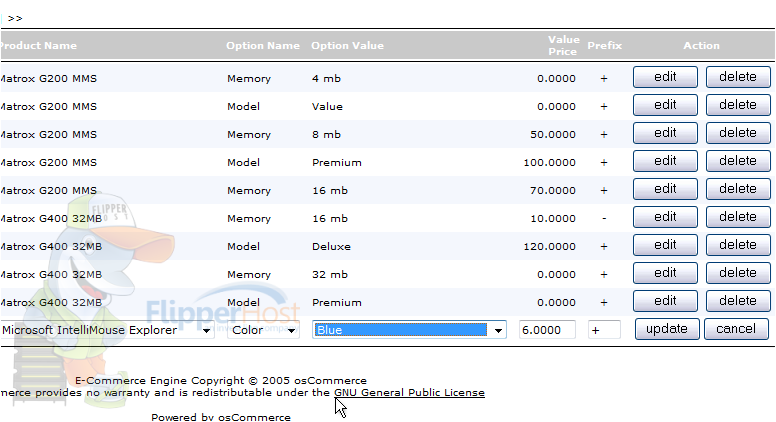Edit the G200 MMS Memory 8 mb row

pyautogui.click(x=665, y=133)
